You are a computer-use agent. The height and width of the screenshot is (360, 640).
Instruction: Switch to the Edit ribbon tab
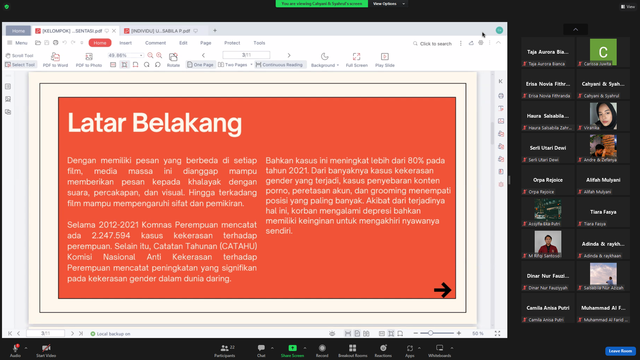183,43
